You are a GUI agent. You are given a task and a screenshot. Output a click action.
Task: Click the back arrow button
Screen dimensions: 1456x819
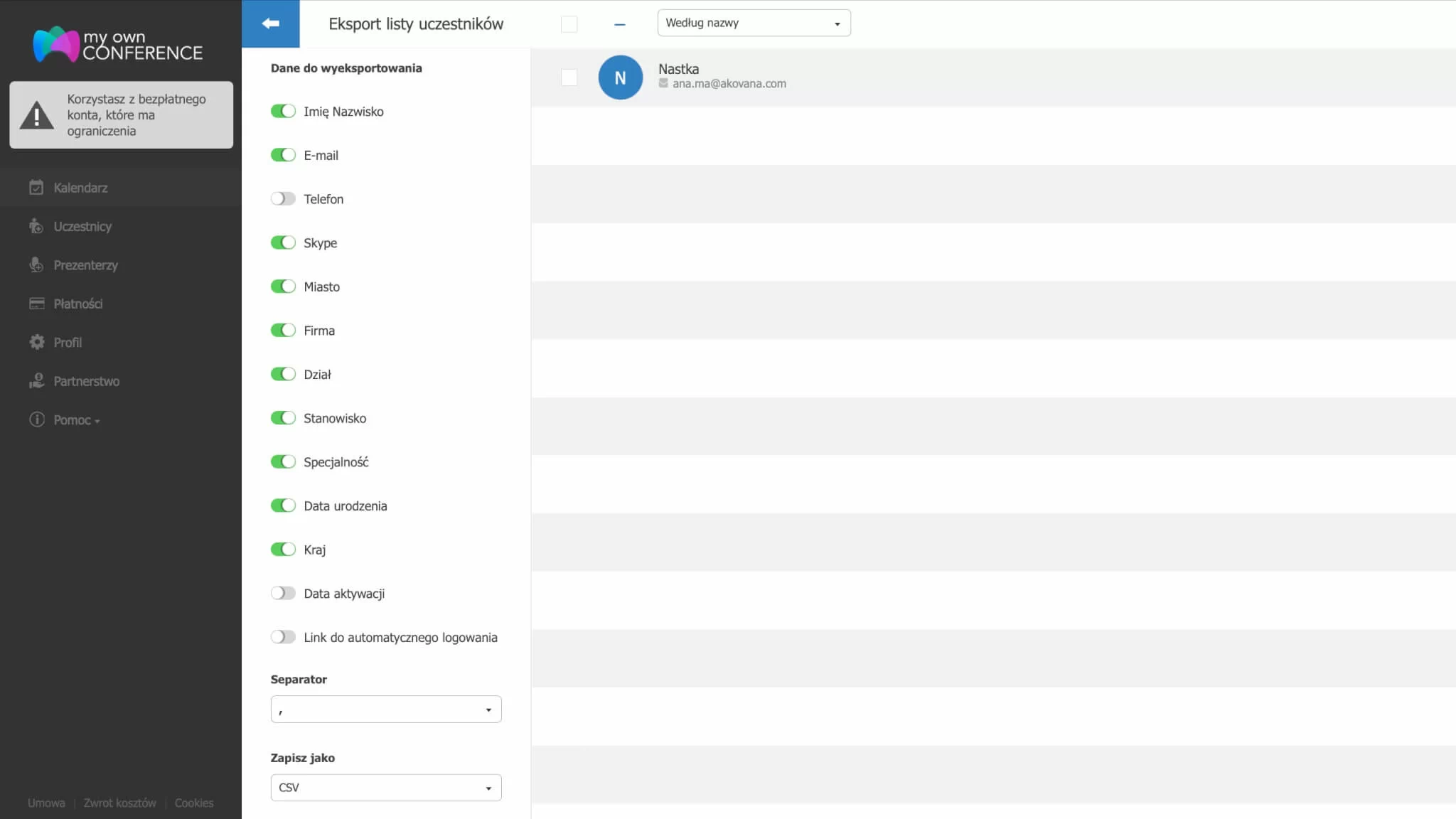270,23
